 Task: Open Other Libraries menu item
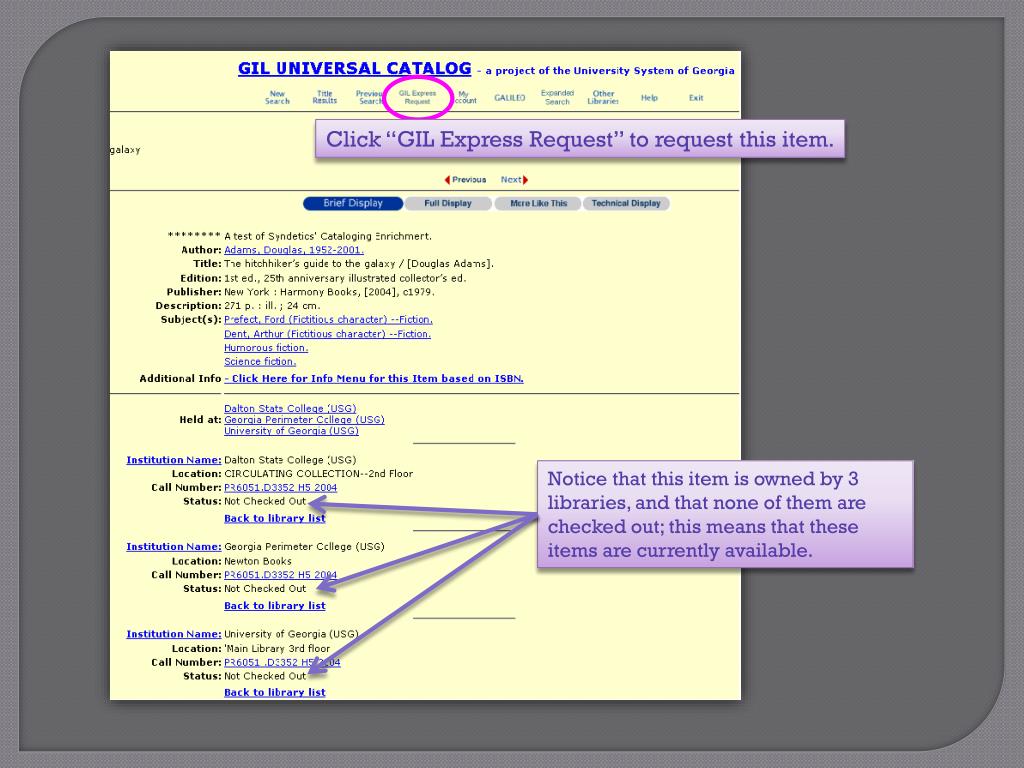tap(603, 97)
